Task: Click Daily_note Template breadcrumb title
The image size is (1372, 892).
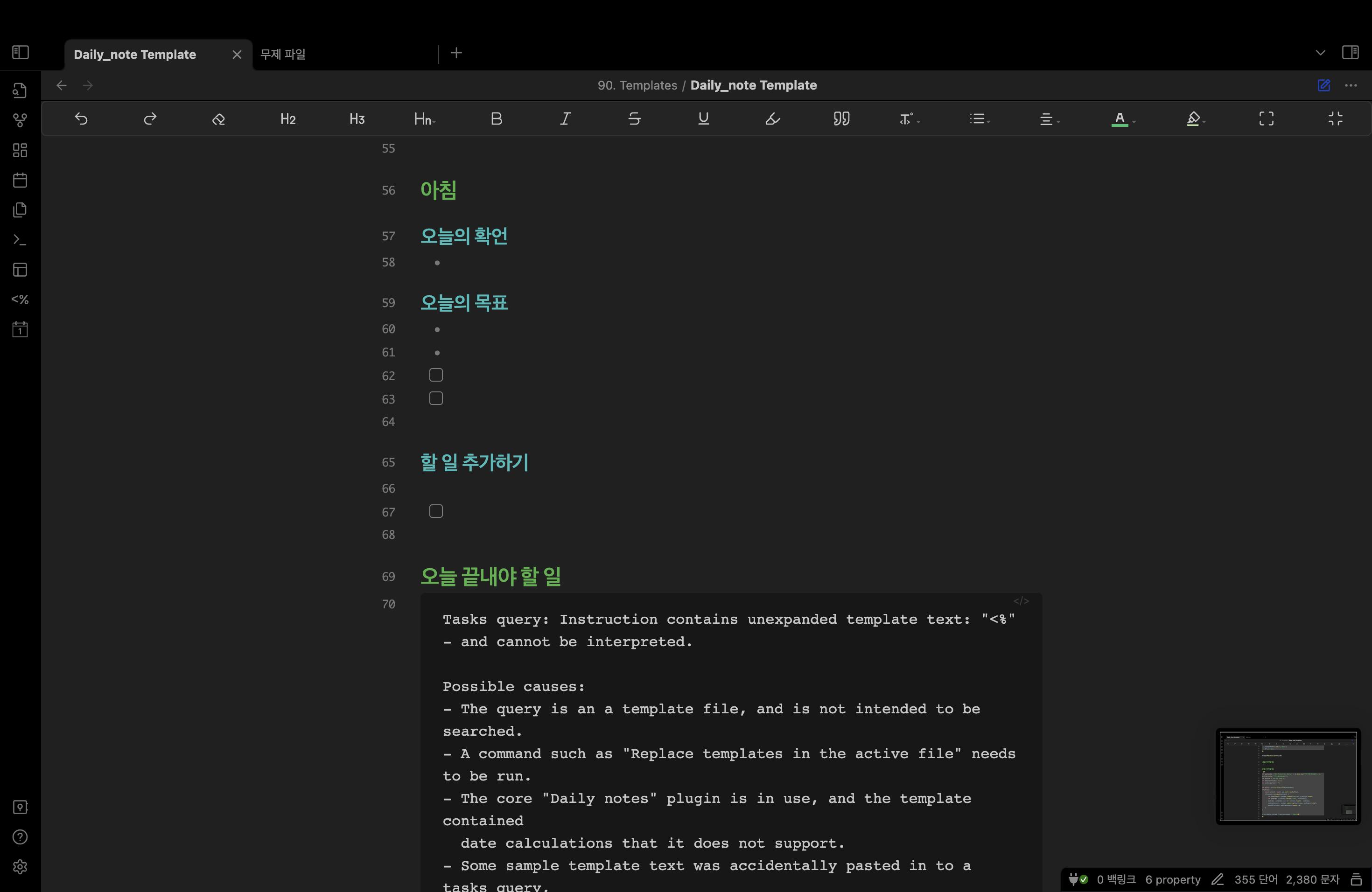Action: point(754,85)
